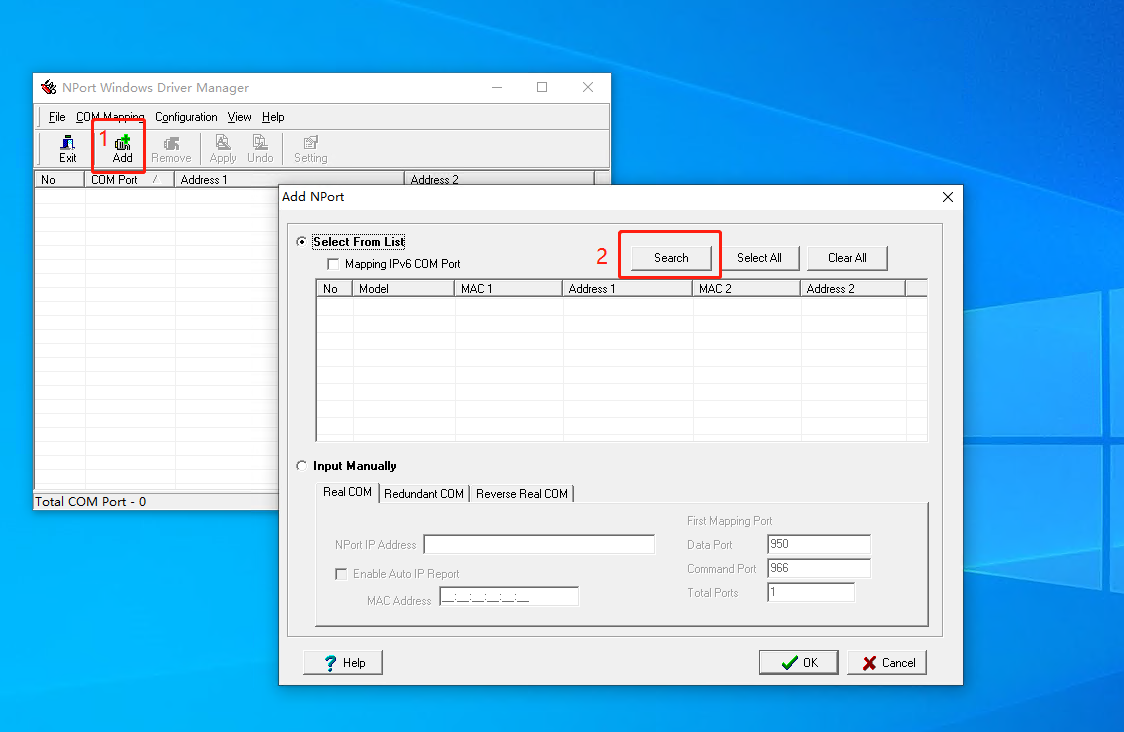Click the Select All button
Image resolution: width=1124 pixels, height=732 pixels.
pos(759,258)
